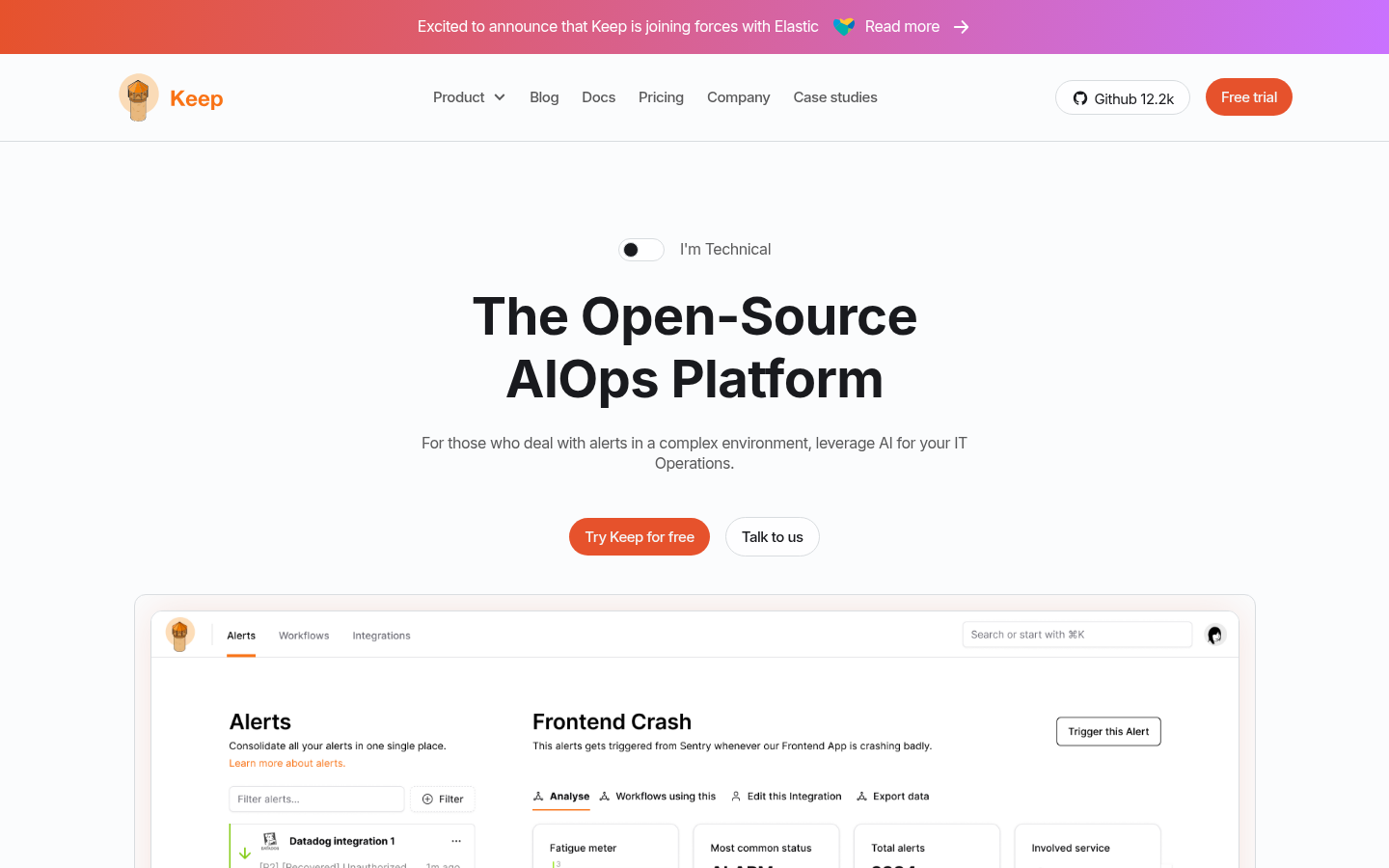Open the Involved service card
This screenshot has height=868, width=1389.
click(x=1087, y=846)
